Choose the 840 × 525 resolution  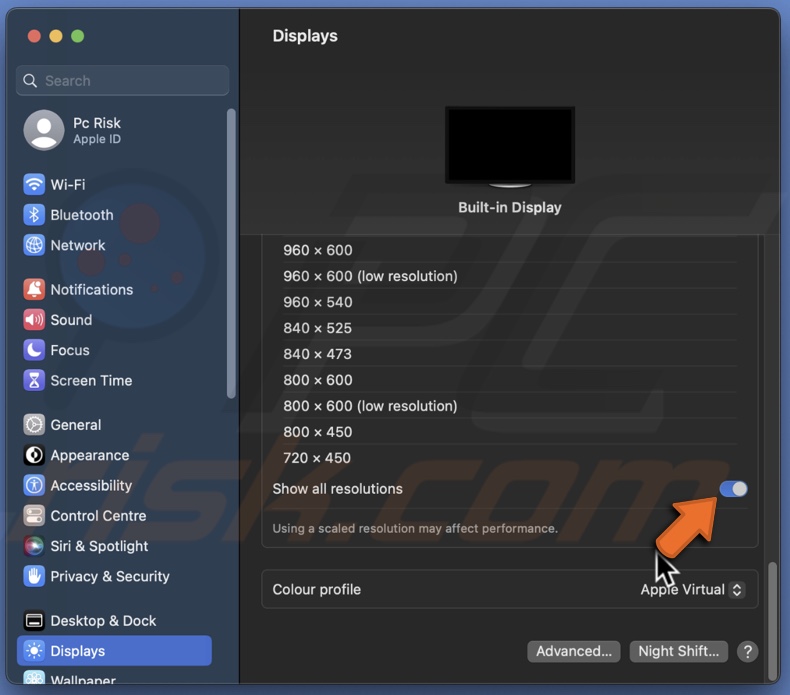(509, 328)
